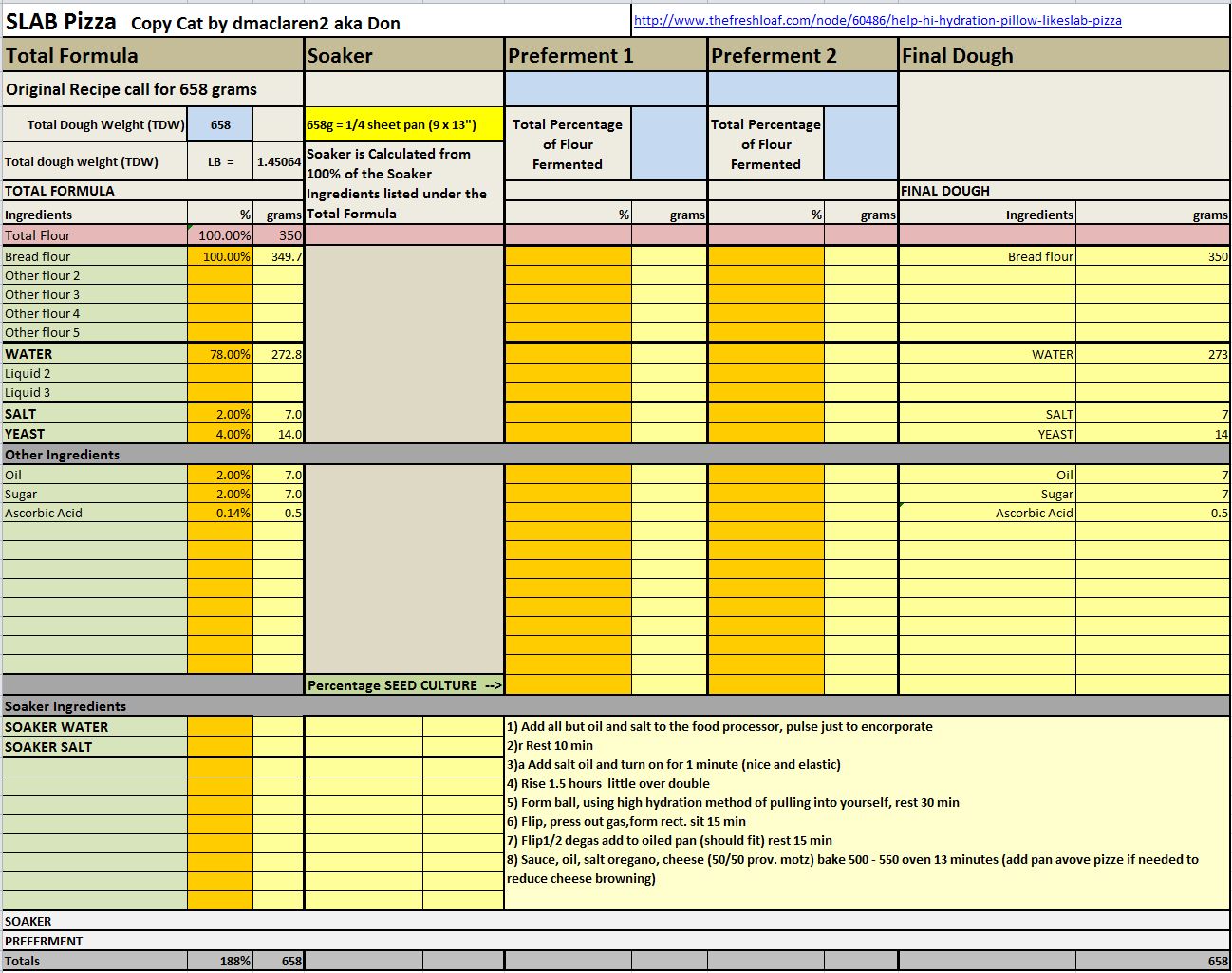Select the WATER percentage cell showing 78.00%
1232x973 pixels.
pos(220,354)
